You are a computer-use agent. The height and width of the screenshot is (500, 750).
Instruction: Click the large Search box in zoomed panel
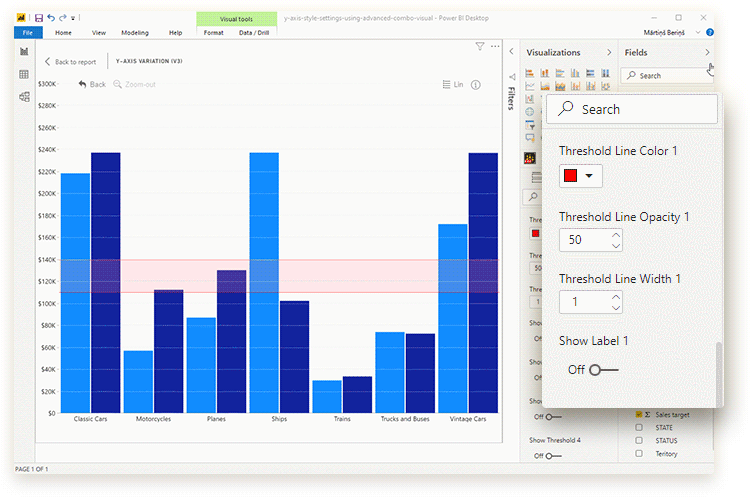tap(632, 109)
